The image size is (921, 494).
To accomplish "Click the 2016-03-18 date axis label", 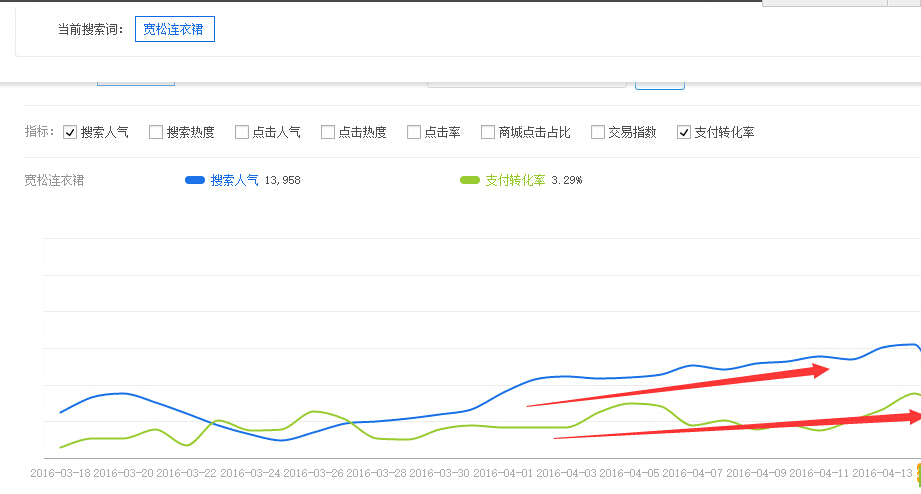I will pyautogui.click(x=61, y=472).
